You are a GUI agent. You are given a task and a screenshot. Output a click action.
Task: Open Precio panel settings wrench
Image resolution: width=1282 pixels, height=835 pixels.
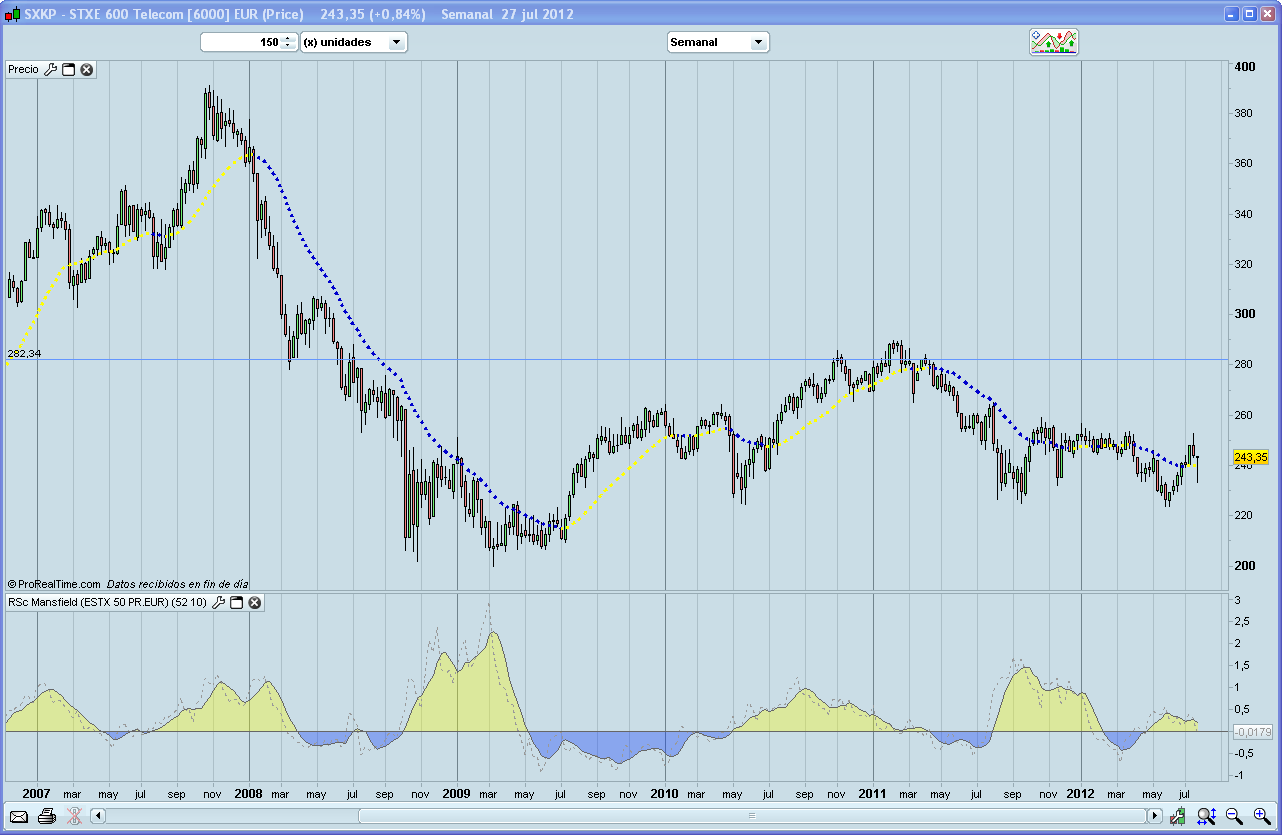click(51, 69)
